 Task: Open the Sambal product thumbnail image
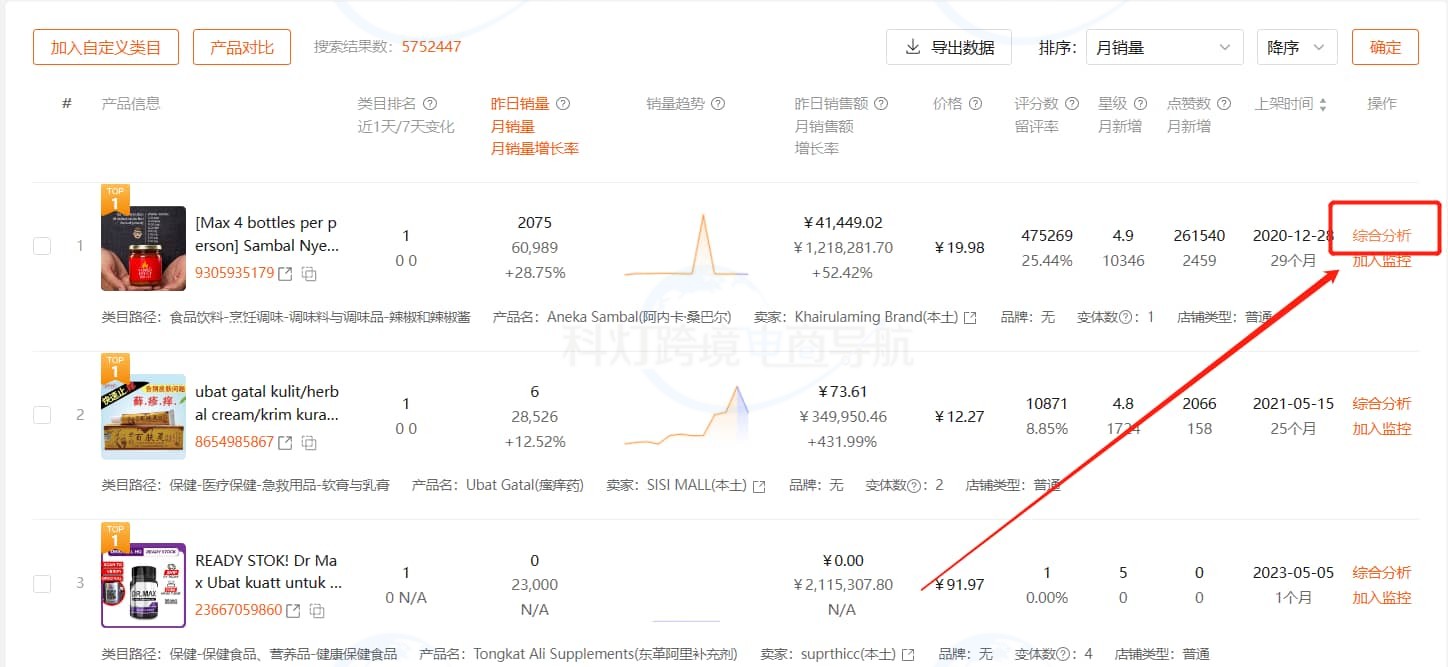[143, 248]
